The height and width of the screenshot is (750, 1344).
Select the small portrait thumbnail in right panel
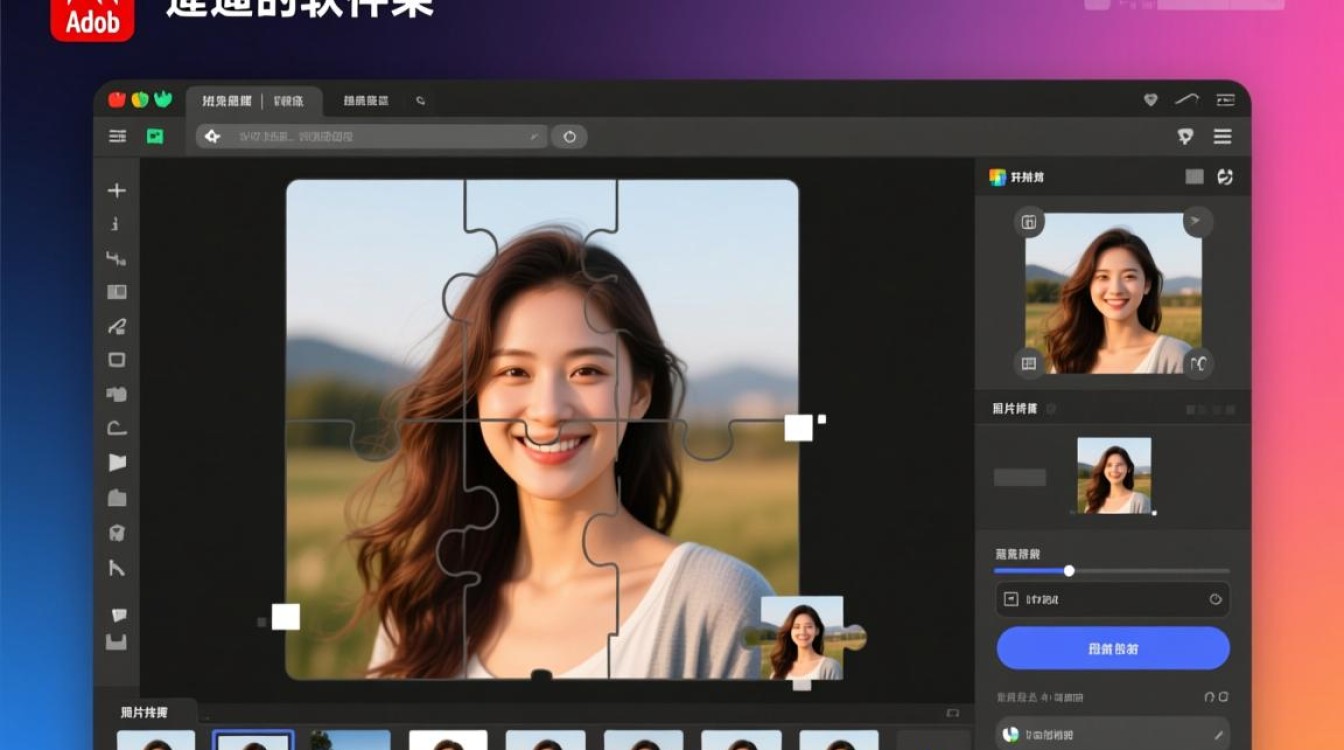[x=1114, y=476]
